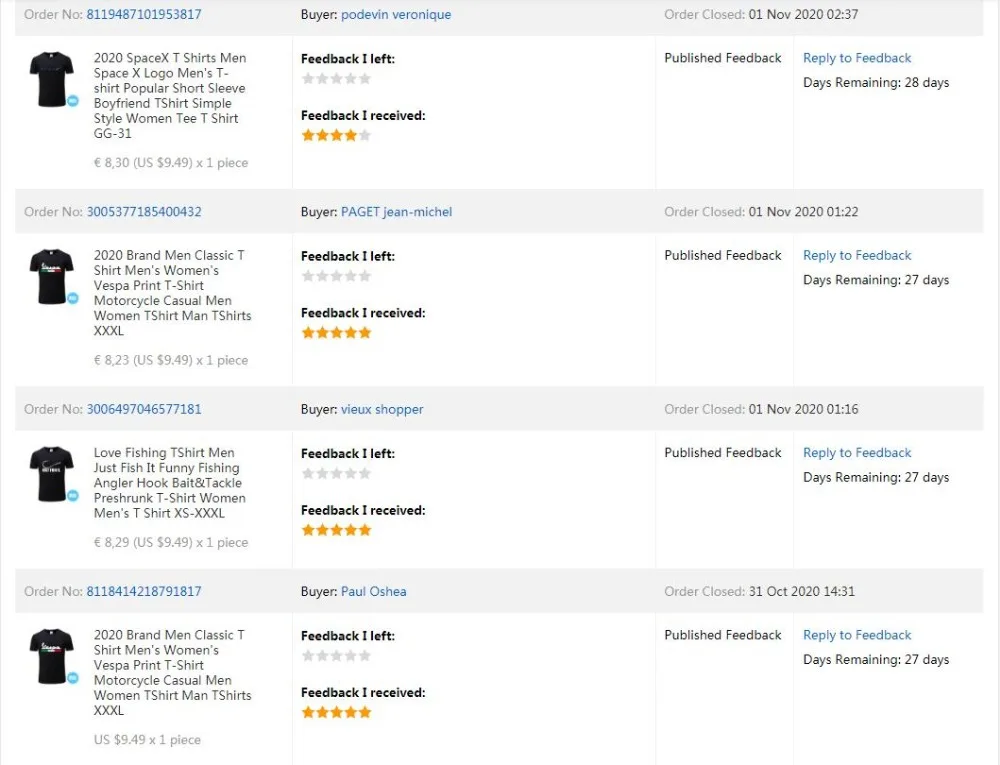Open order number 8119487101953817
The image size is (1000, 765).
[x=144, y=15]
